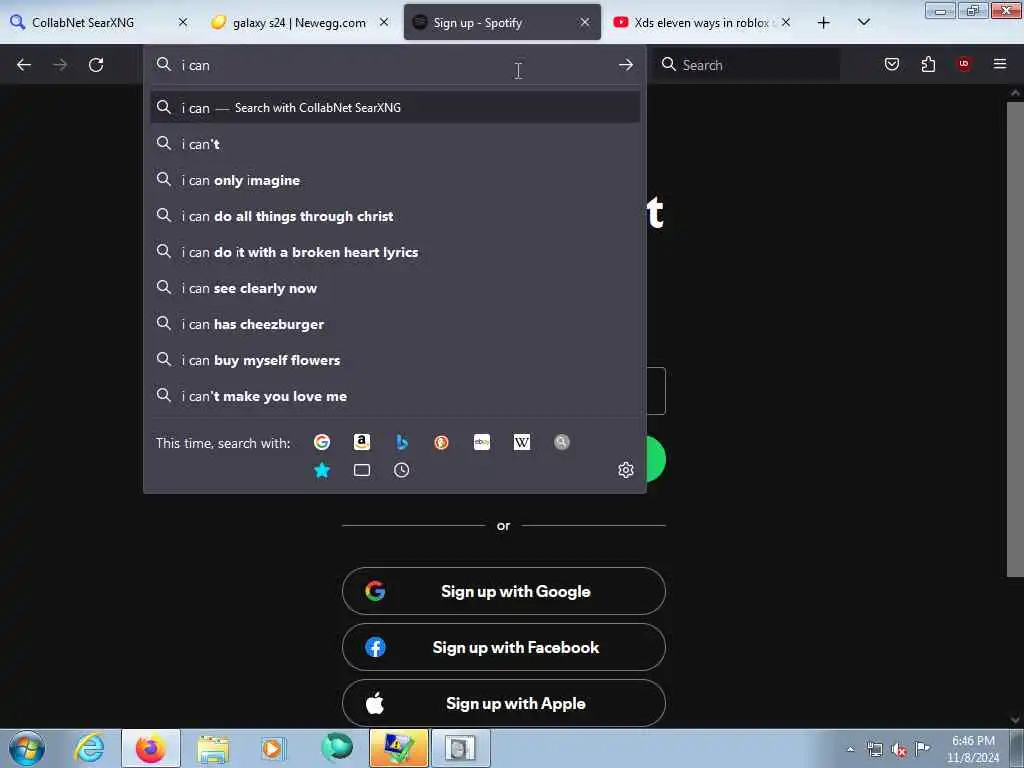The image size is (1024, 768).
Task: Choose "i can only imagine" suggestion
Action: 395,180
